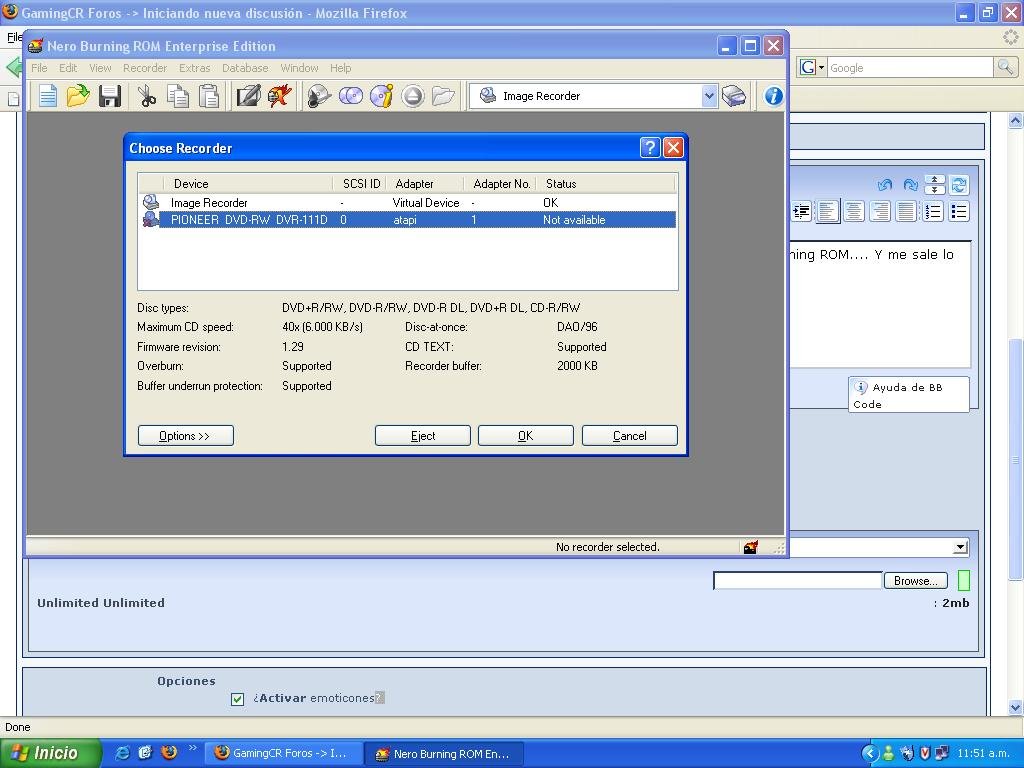Click the burn disc icon in Nero toolbar

(319, 96)
